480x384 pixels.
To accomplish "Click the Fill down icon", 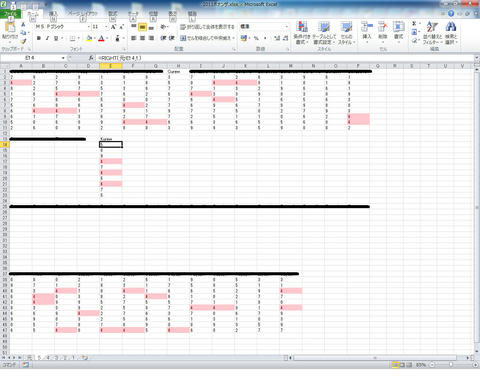I will (414, 32).
